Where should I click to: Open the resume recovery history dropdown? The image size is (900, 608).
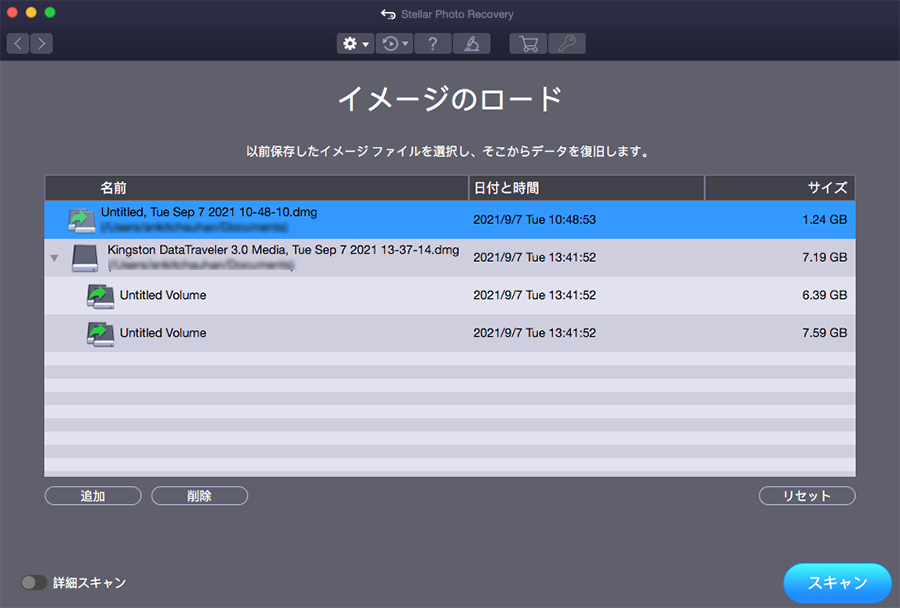tap(394, 44)
